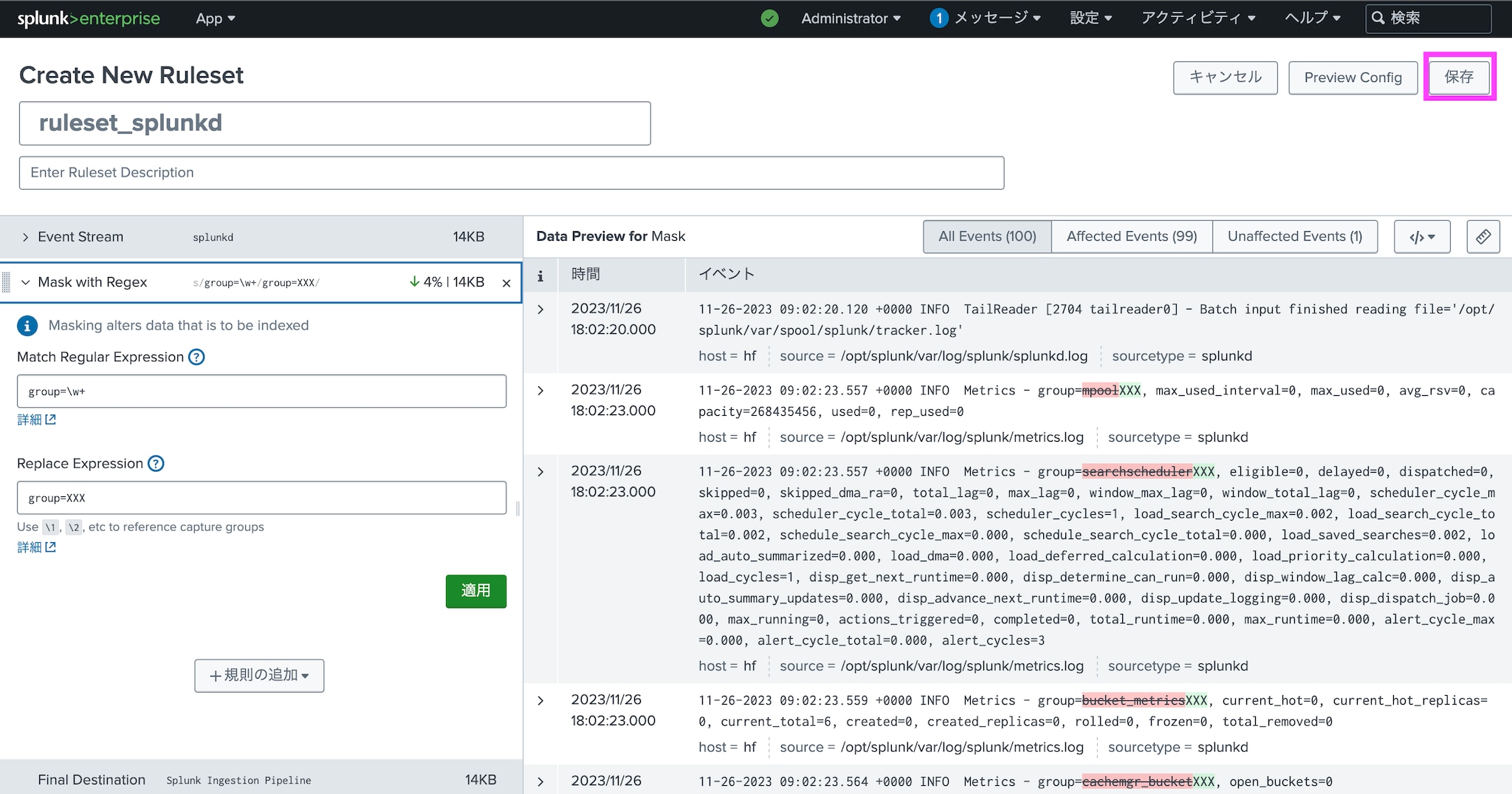Viewport: 1512px width, 794px height.
Task: Open the App dropdown menu
Action: click(x=215, y=18)
